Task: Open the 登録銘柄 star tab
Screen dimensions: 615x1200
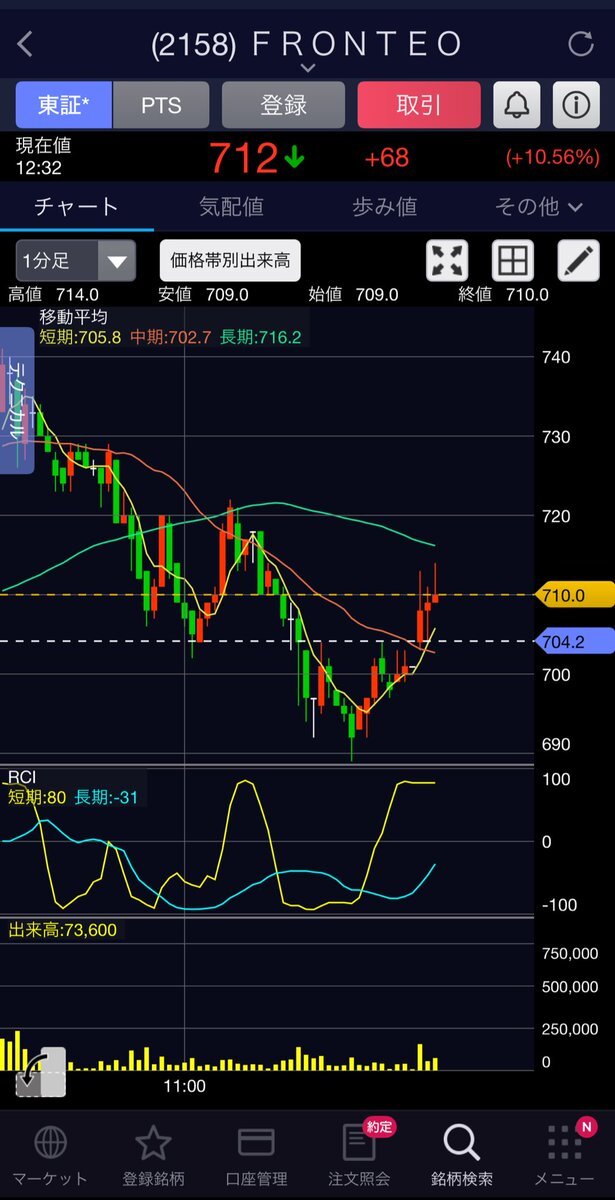Action: [153, 1155]
